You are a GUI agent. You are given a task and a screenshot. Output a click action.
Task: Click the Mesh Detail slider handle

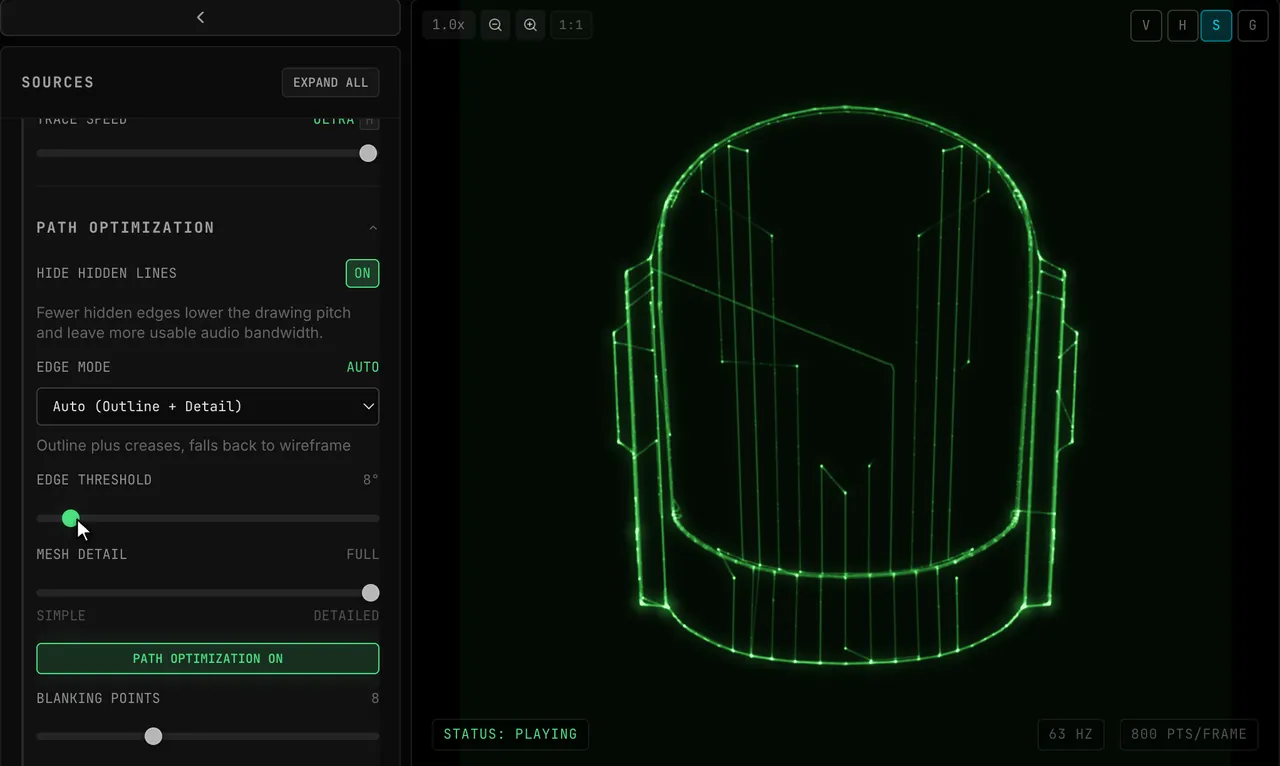click(x=370, y=592)
